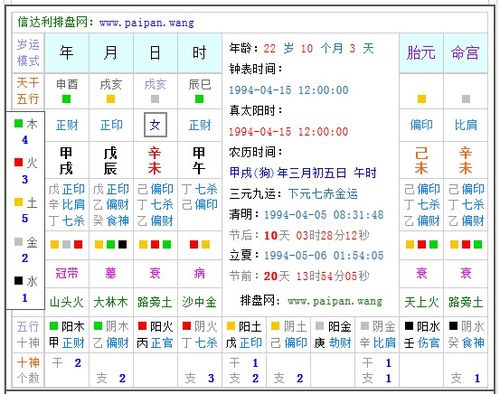Open the www.paipan.wang link in the header
500x394 pixels.
pos(147,23)
